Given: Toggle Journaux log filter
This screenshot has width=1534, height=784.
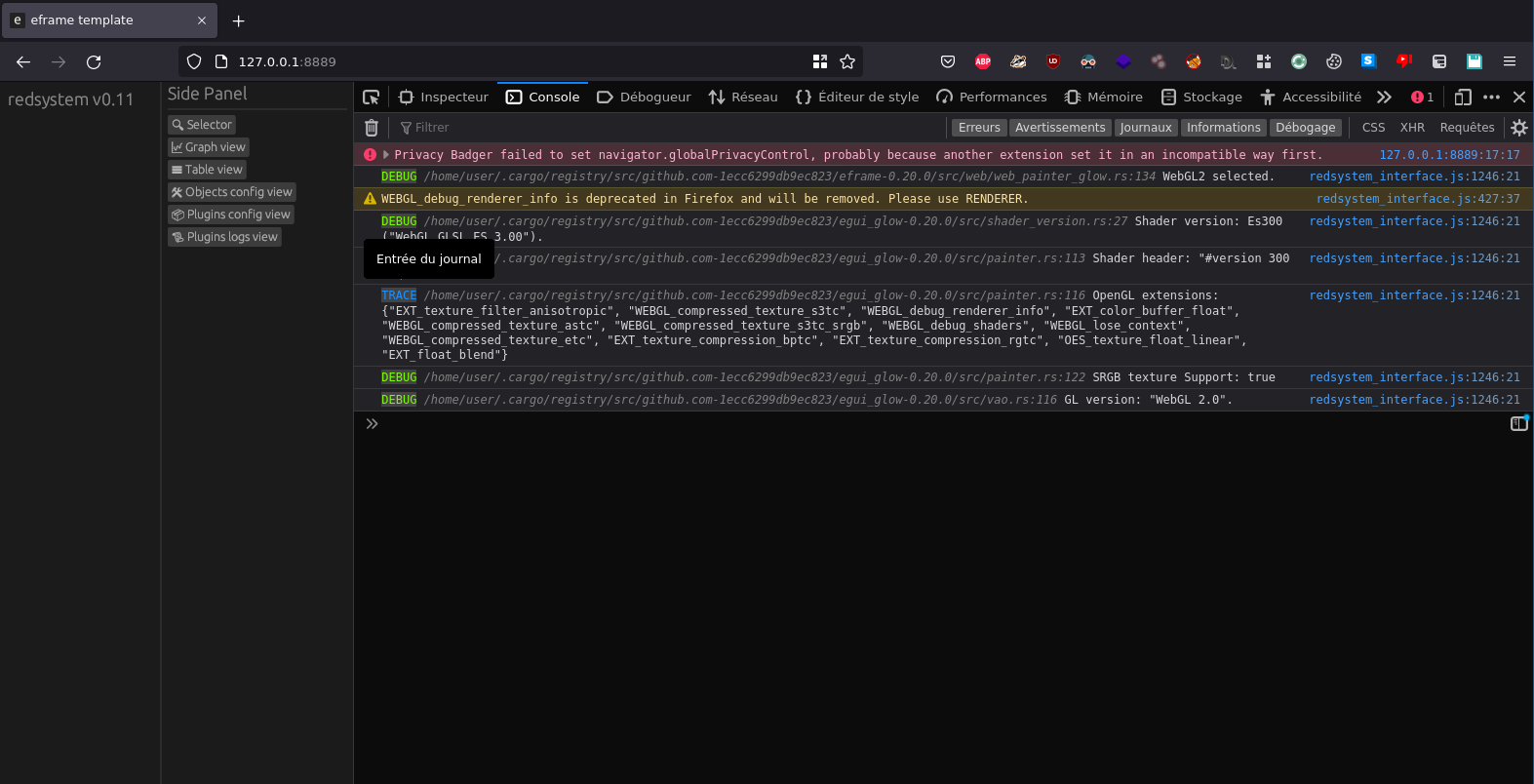Looking at the screenshot, I should pyautogui.click(x=1146, y=128).
